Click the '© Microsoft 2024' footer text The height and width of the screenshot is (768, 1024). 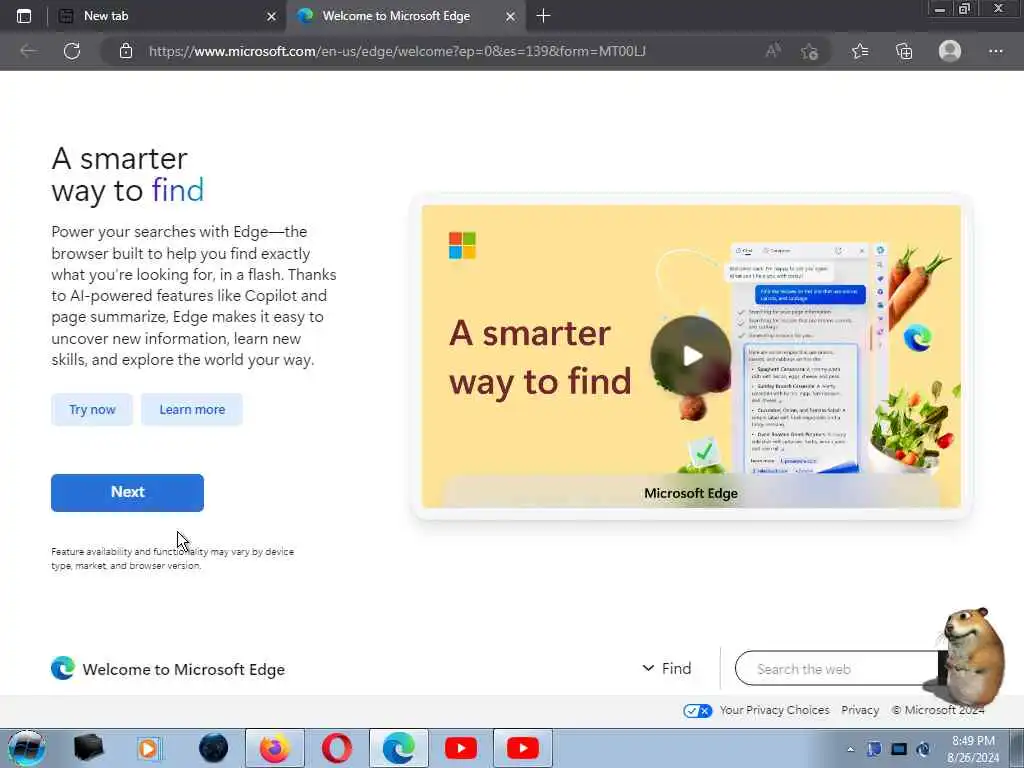[937, 710]
